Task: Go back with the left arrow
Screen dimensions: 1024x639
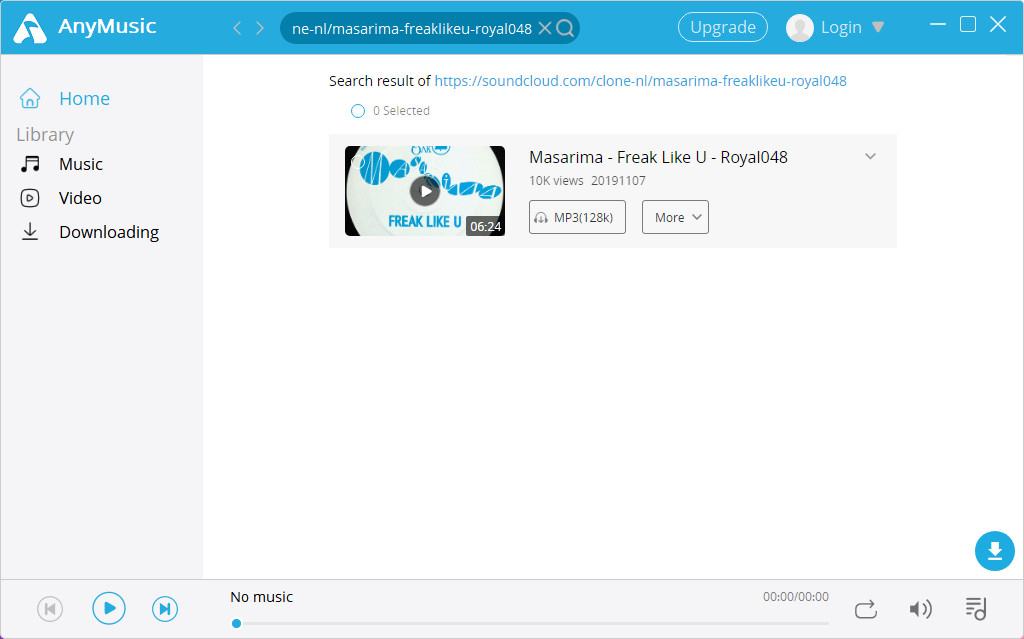Action: [238, 27]
